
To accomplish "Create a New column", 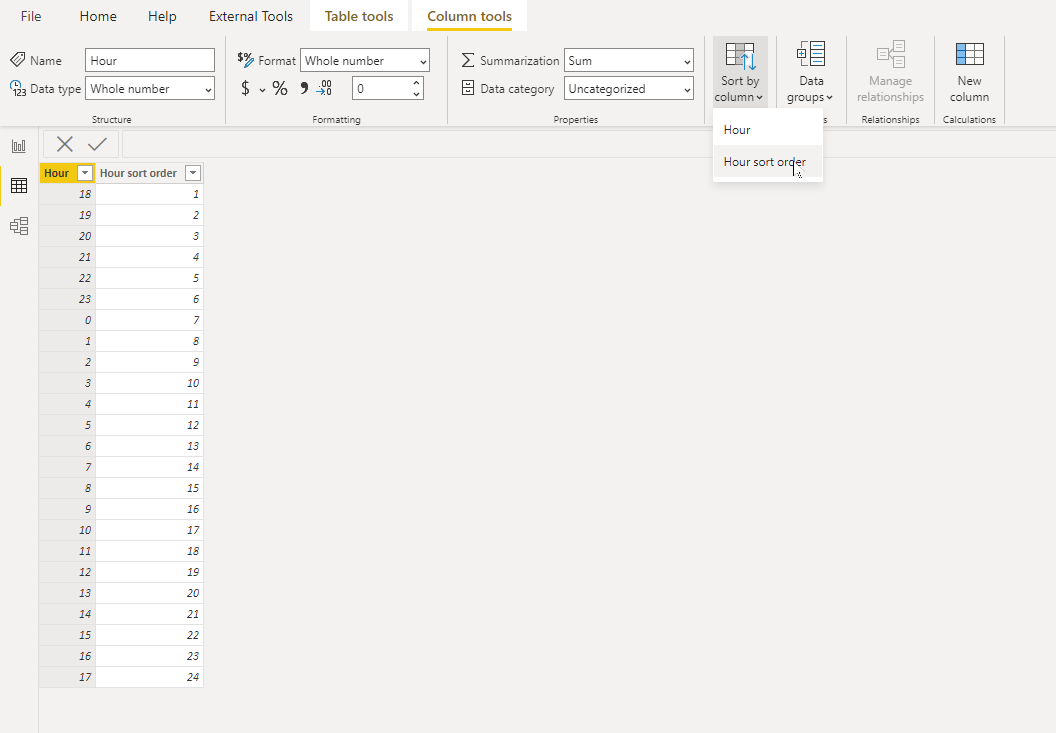I will (x=969, y=72).
